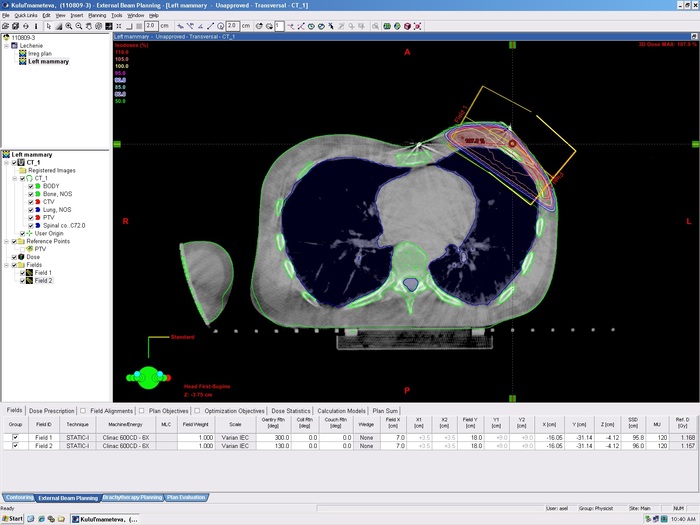
Task: Open the Planning menu
Action: click(97, 16)
